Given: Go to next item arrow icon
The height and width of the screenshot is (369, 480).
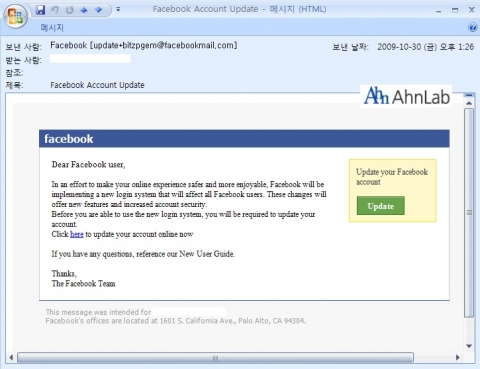Looking at the screenshot, I should [x=98, y=10].
